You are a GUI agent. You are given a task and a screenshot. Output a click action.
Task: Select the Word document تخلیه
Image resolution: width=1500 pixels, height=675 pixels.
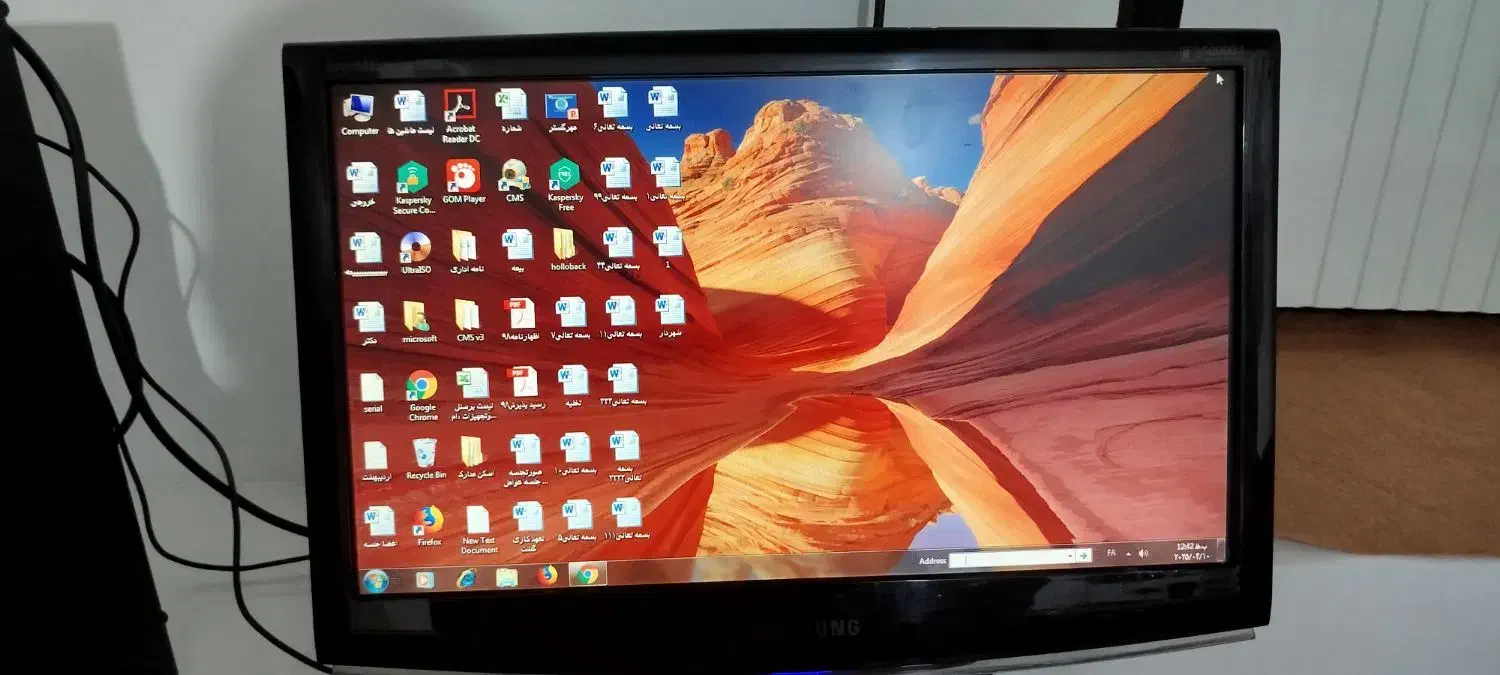tap(573, 386)
